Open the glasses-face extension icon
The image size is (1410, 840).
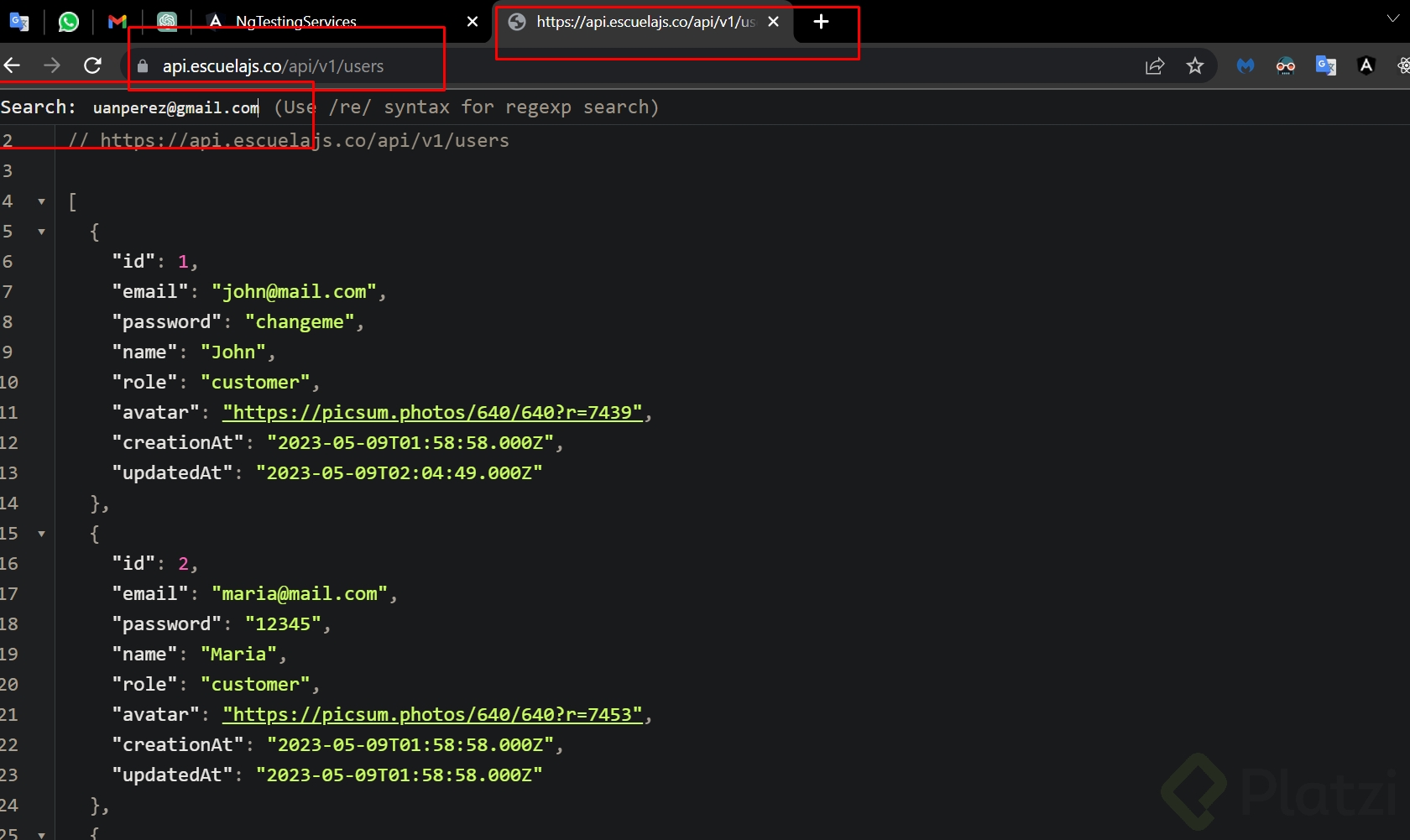1286,65
